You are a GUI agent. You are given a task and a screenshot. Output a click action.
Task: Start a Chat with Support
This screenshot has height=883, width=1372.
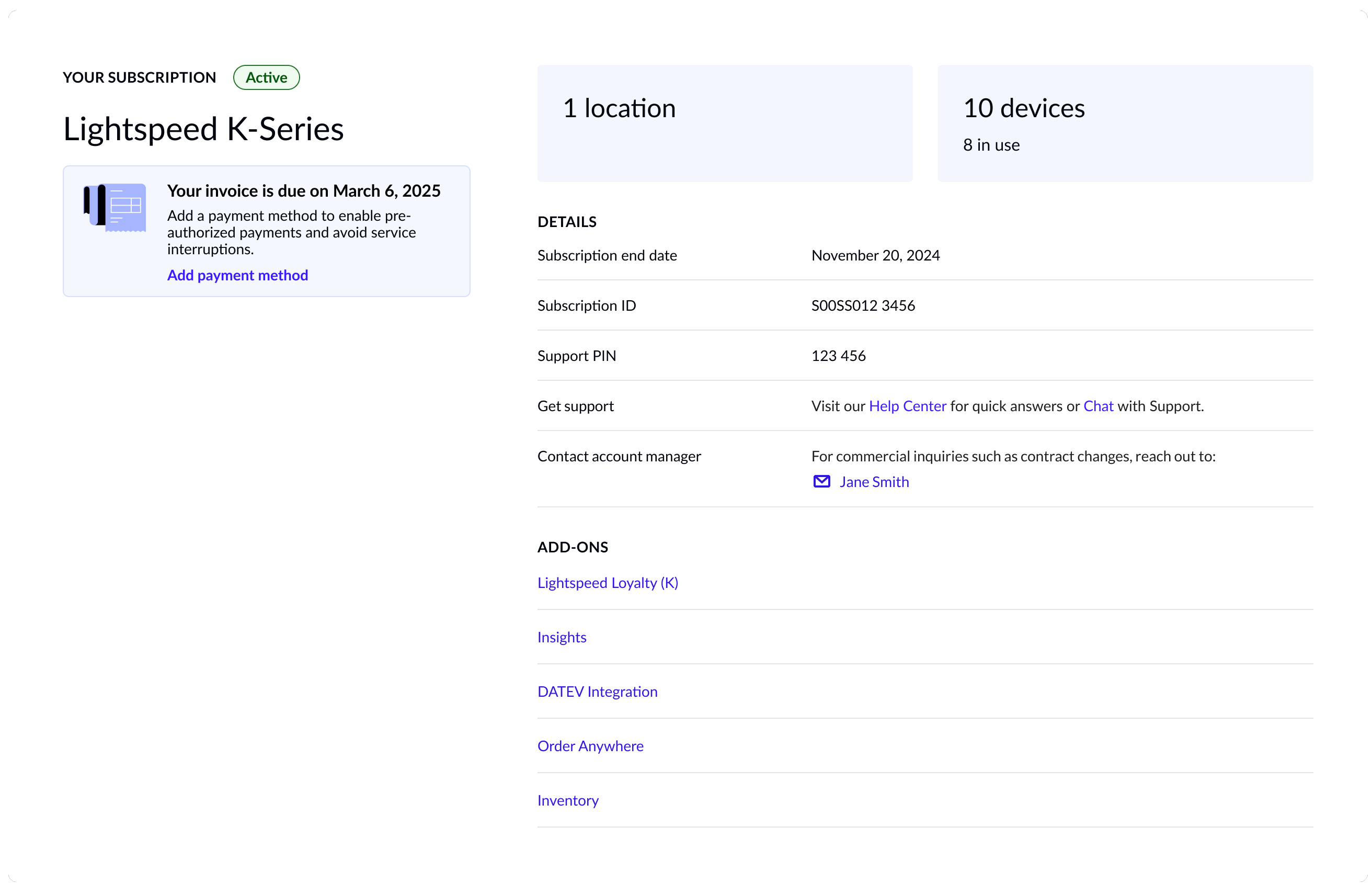pos(1098,406)
